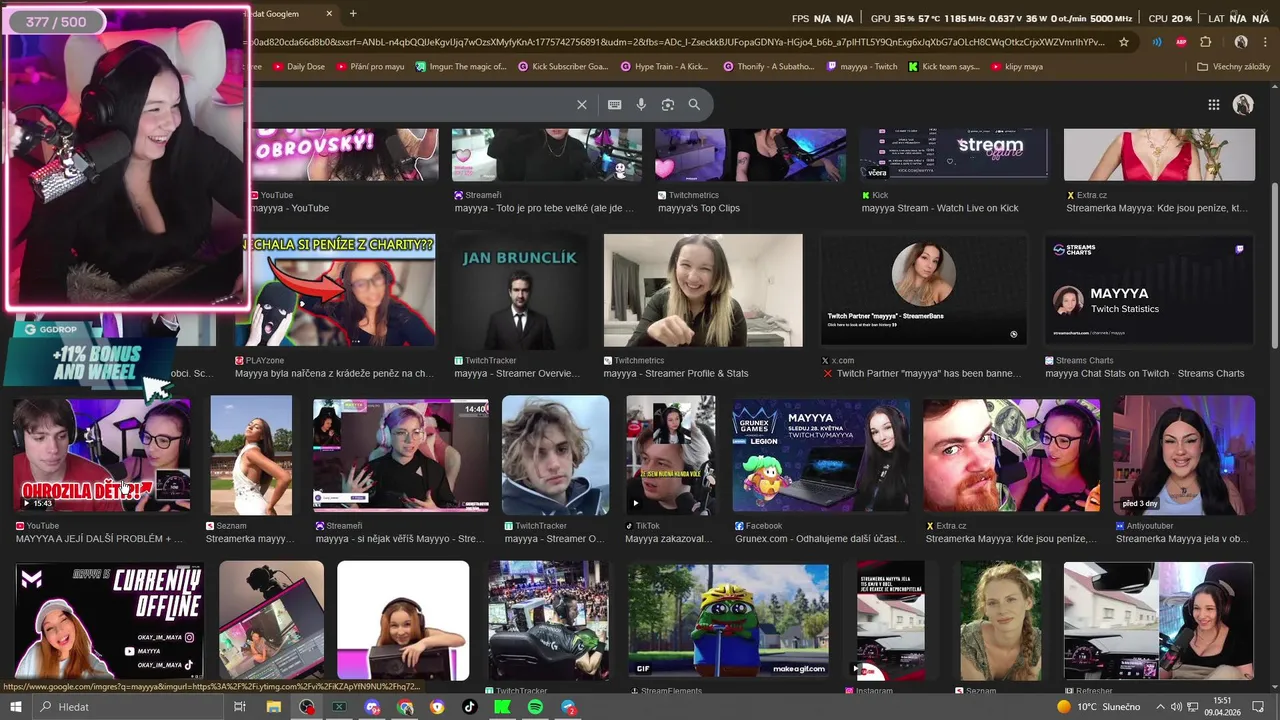
Task: Open Kick app from the taskbar
Action: [x=502, y=707]
